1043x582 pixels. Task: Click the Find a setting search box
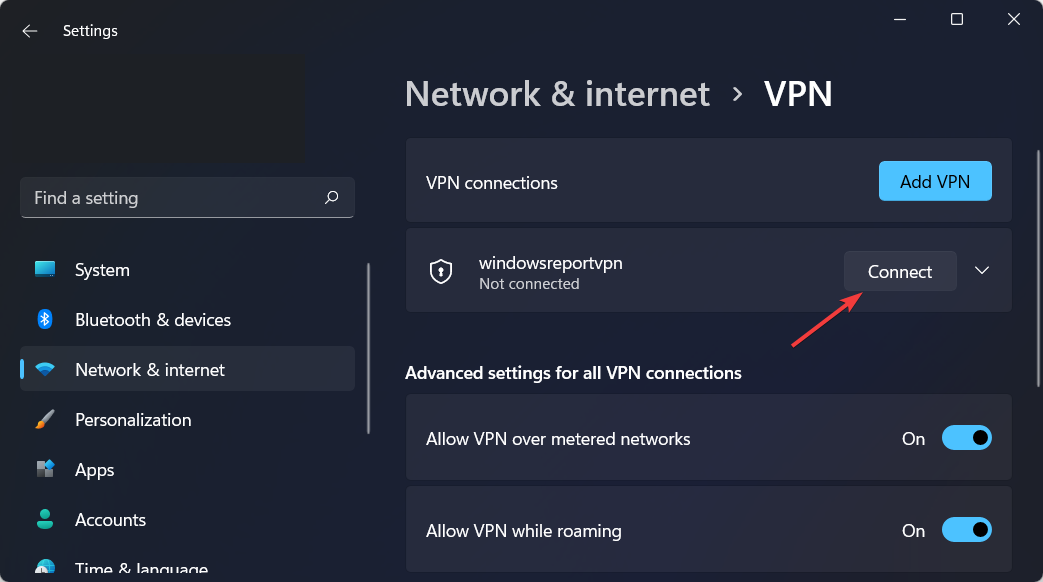[175, 198]
